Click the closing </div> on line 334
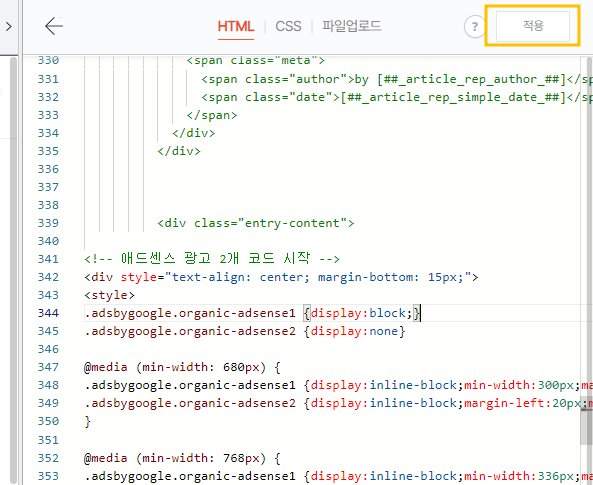The height and width of the screenshot is (485, 593). [194, 133]
